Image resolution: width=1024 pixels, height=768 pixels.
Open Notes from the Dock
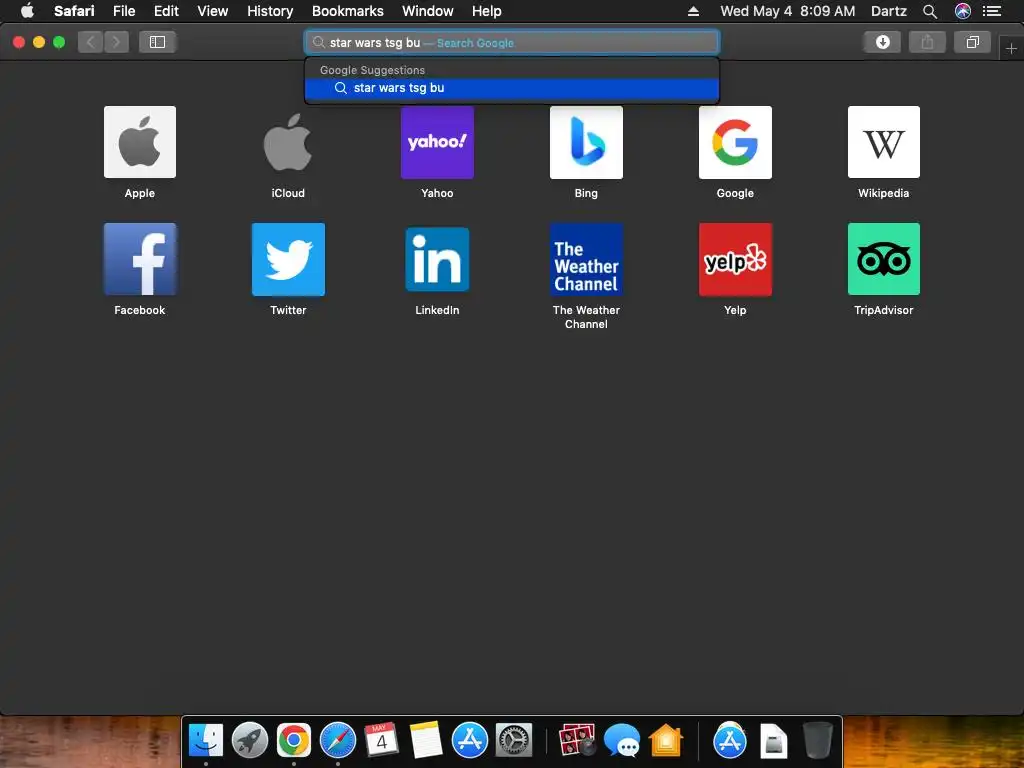426,741
